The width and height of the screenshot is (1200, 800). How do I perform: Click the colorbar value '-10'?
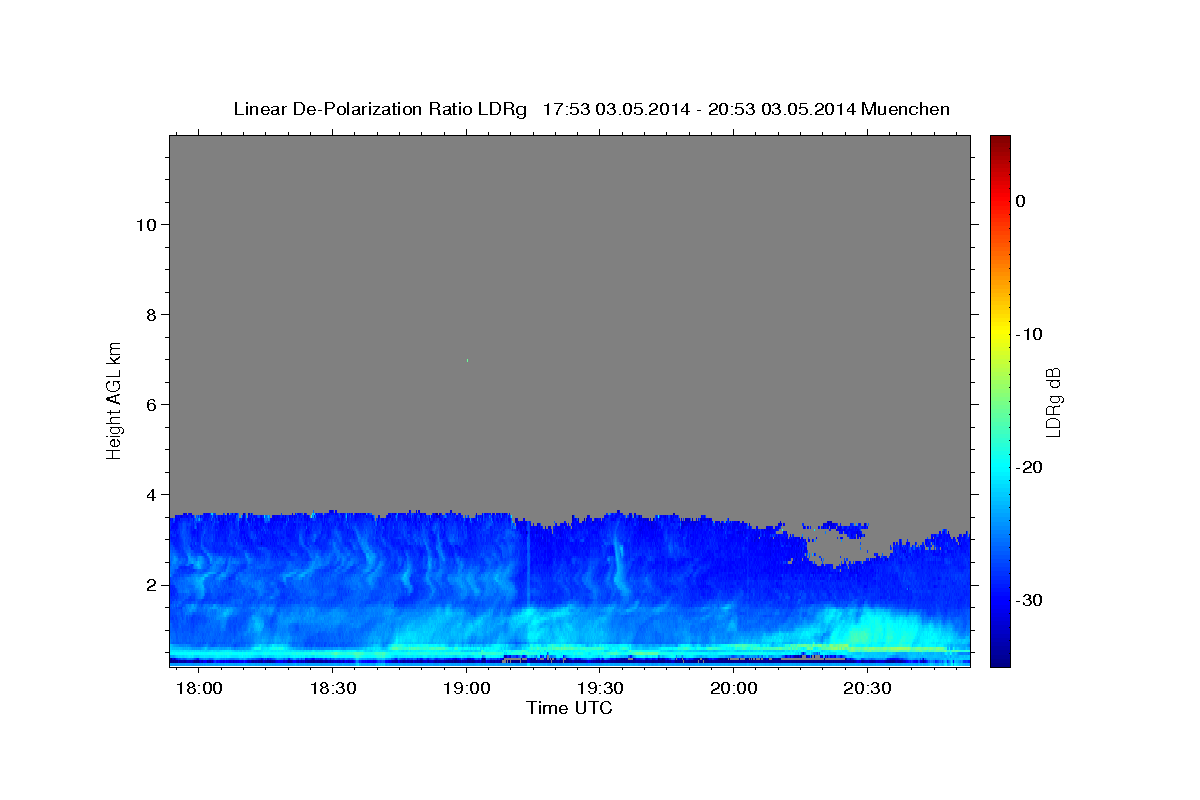pyautogui.click(x=1029, y=334)
